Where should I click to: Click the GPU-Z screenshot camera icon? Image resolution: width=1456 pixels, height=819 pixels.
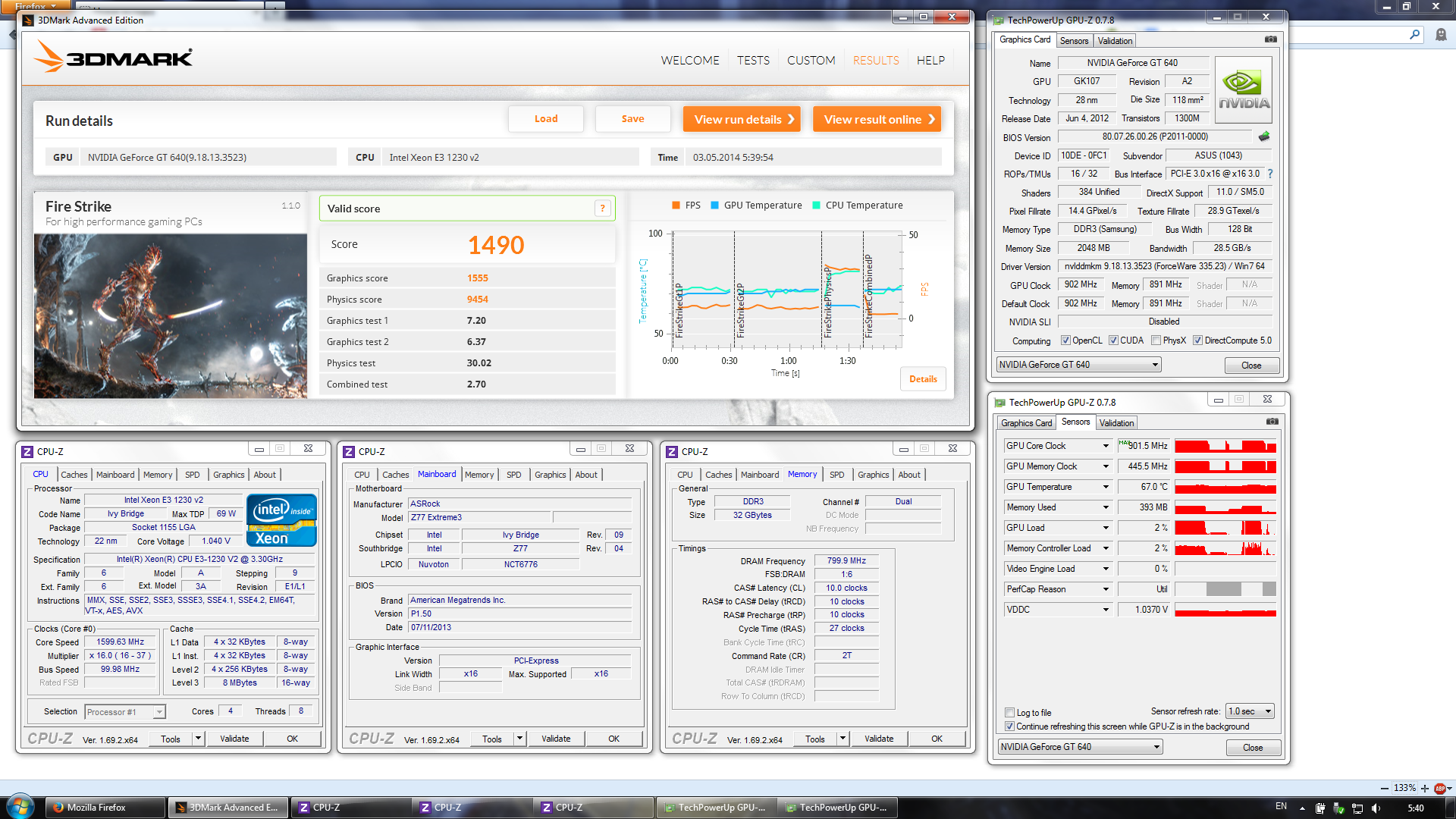point(1271,39)
